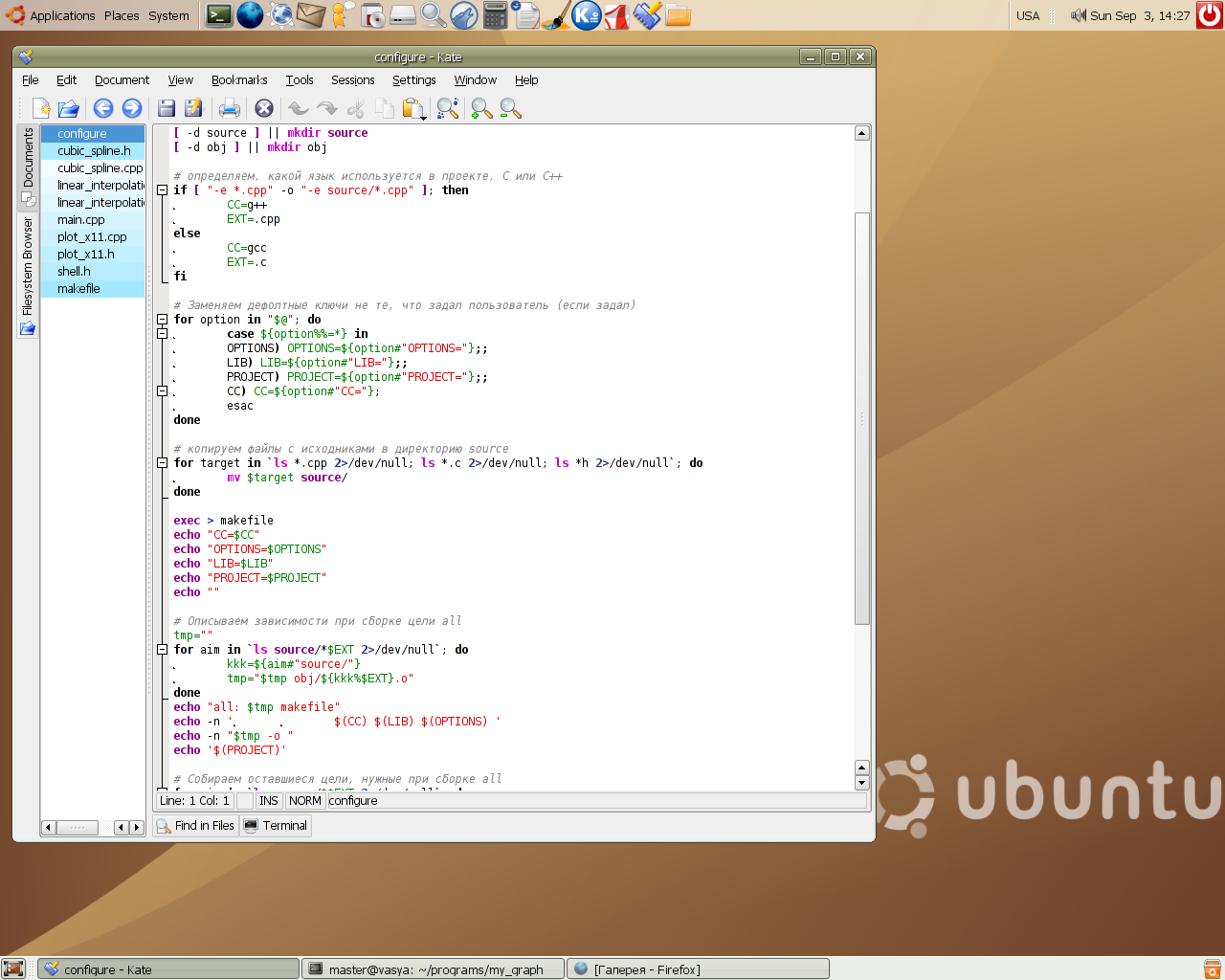Select cubic_spline.cpp in the documents list
Image resolution: width=1225 pixels, height=980 pixels.
[100, 168]
